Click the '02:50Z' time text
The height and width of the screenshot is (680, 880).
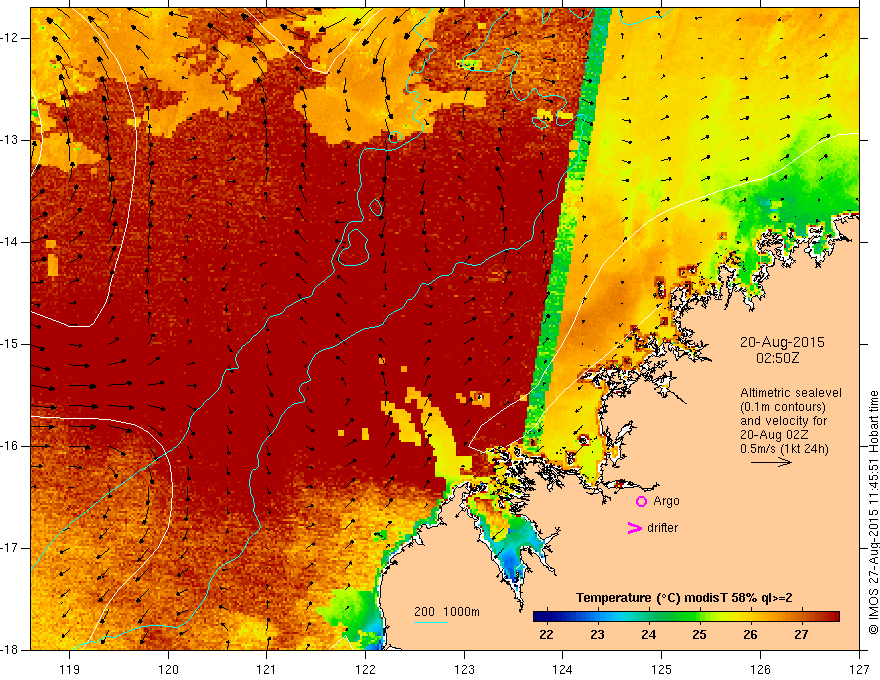click(777, 357)
